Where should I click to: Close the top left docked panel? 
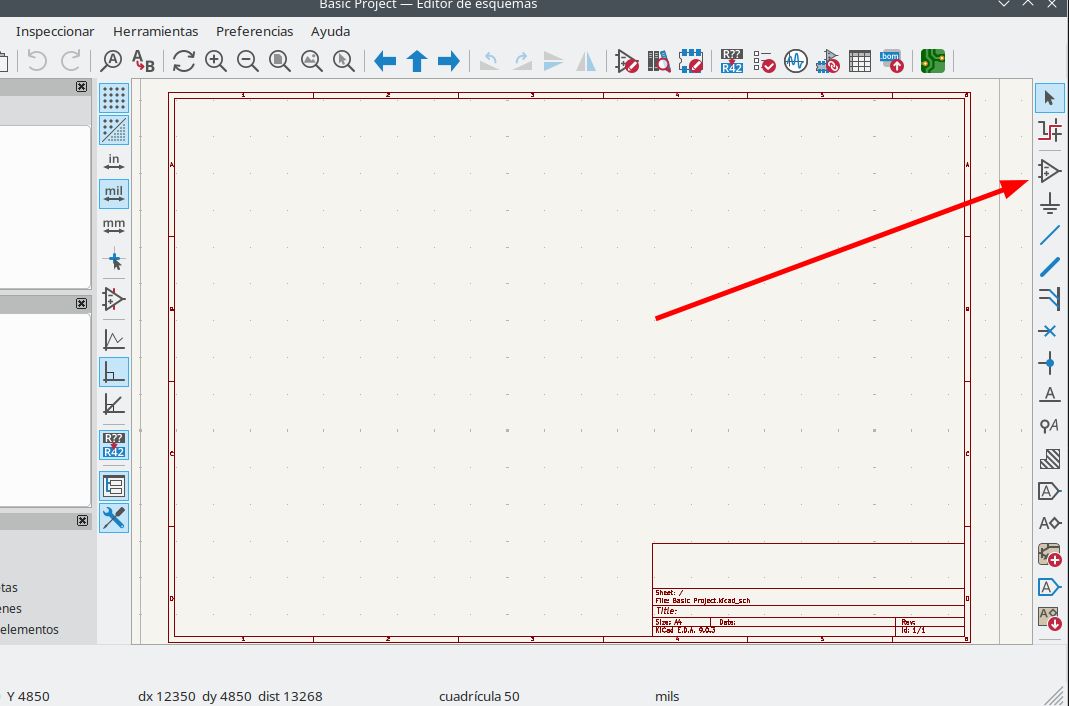click(x=82, y=87)
